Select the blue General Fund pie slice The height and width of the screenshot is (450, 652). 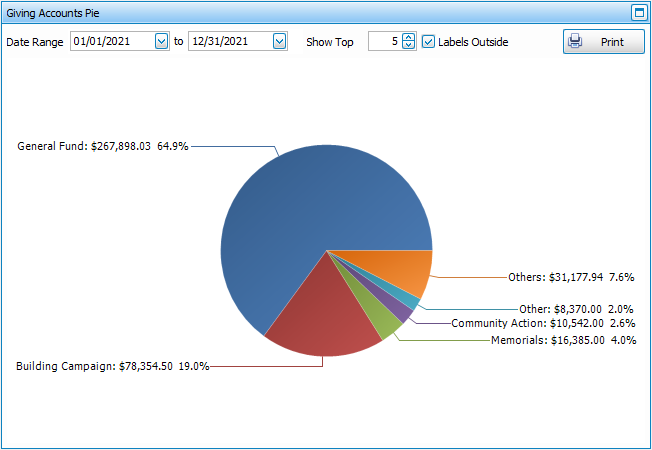tap(300, 210)
